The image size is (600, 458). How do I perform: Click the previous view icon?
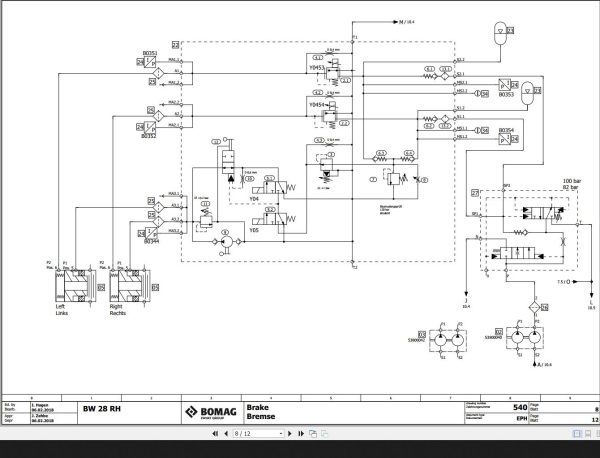click(x=313, y=434)
